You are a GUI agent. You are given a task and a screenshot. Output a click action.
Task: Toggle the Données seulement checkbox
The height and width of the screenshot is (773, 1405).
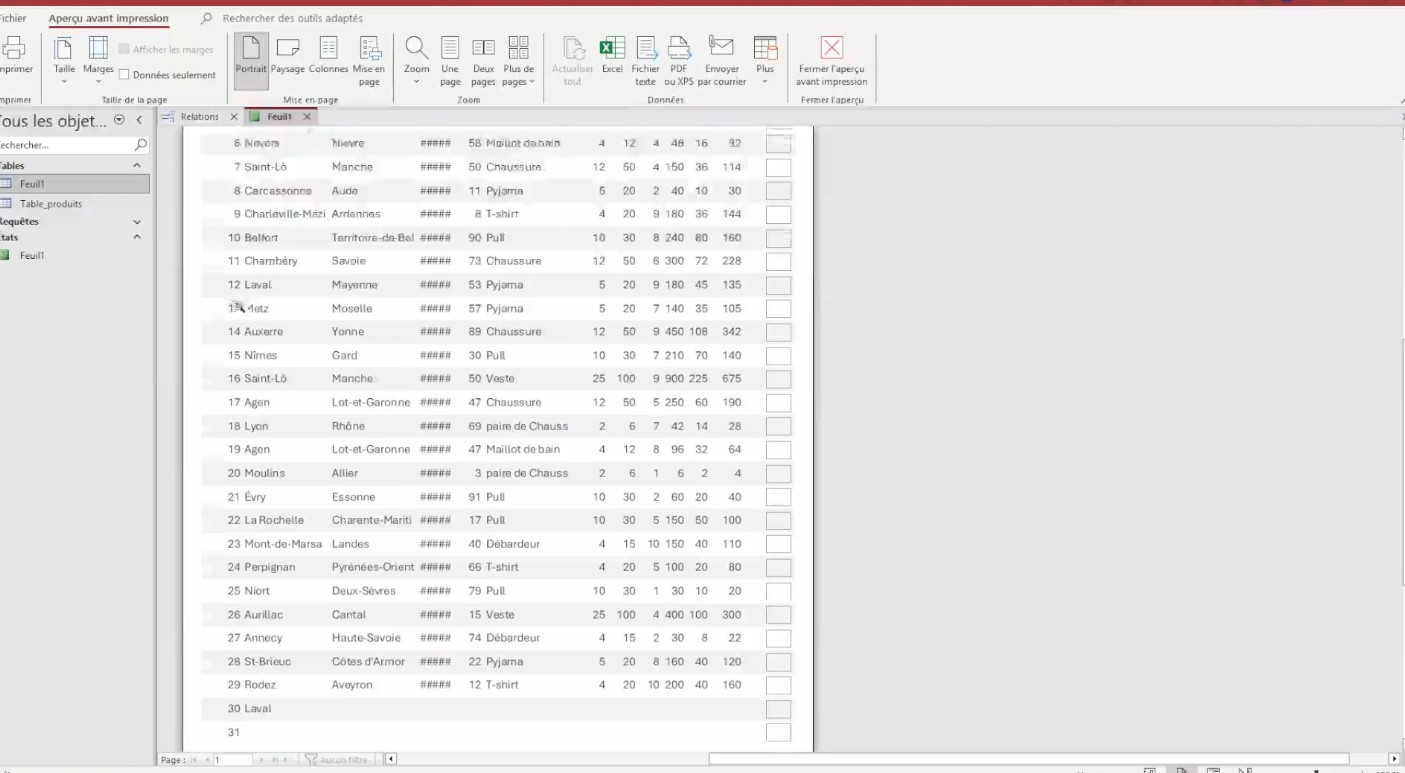click(124, 75)
